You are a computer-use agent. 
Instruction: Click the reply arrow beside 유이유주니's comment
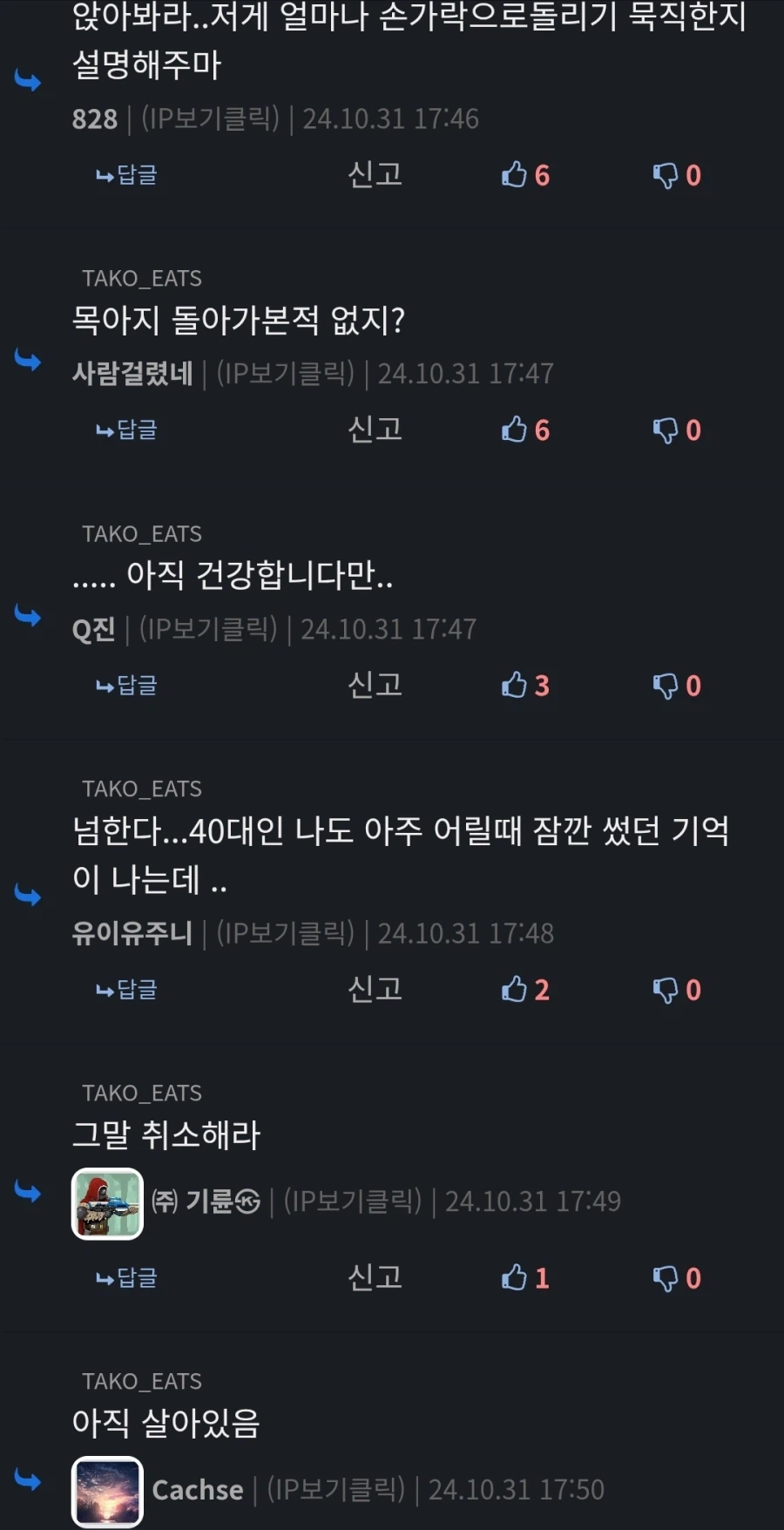coord(28,895)
